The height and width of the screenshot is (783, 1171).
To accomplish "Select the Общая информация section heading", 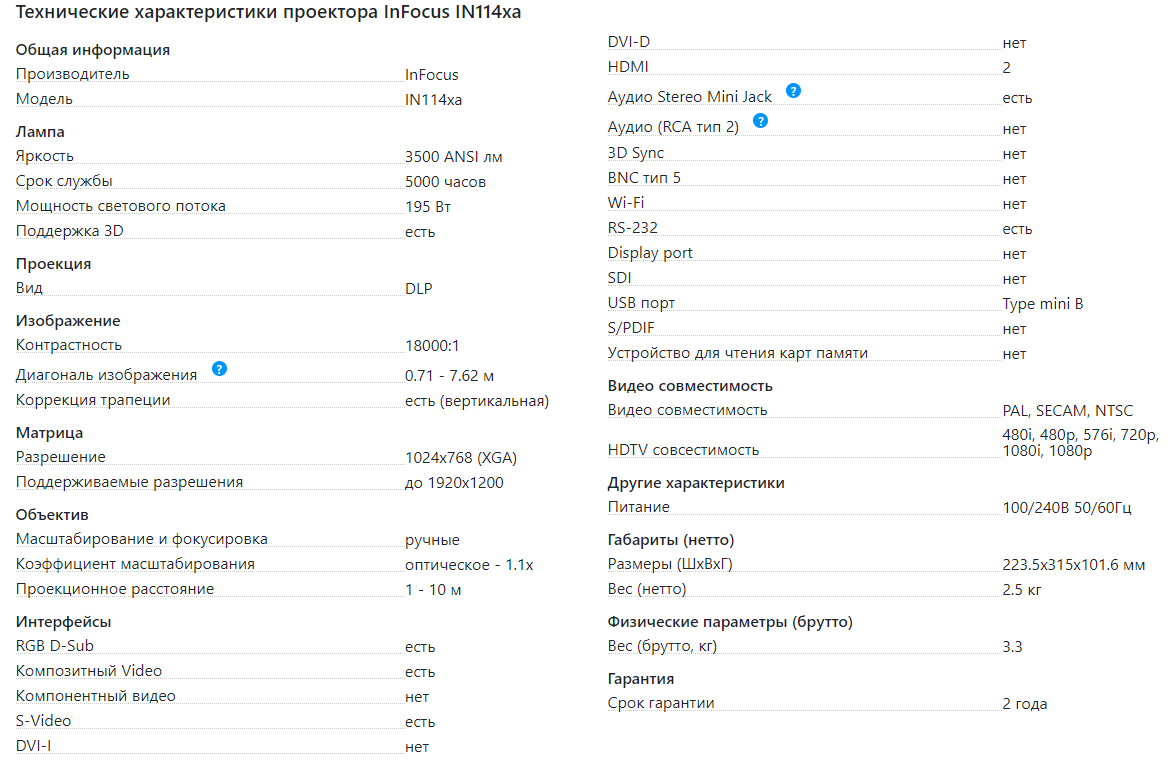I will [93, 50].
